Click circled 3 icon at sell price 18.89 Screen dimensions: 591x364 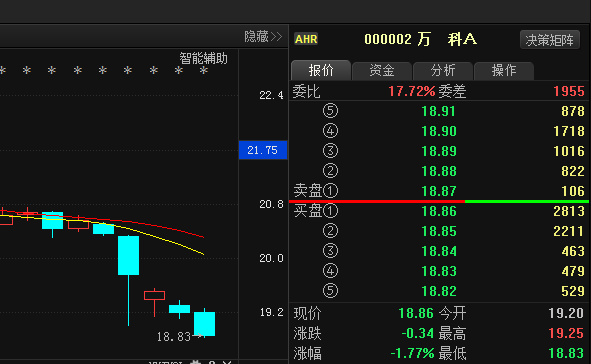pos(331,151)
